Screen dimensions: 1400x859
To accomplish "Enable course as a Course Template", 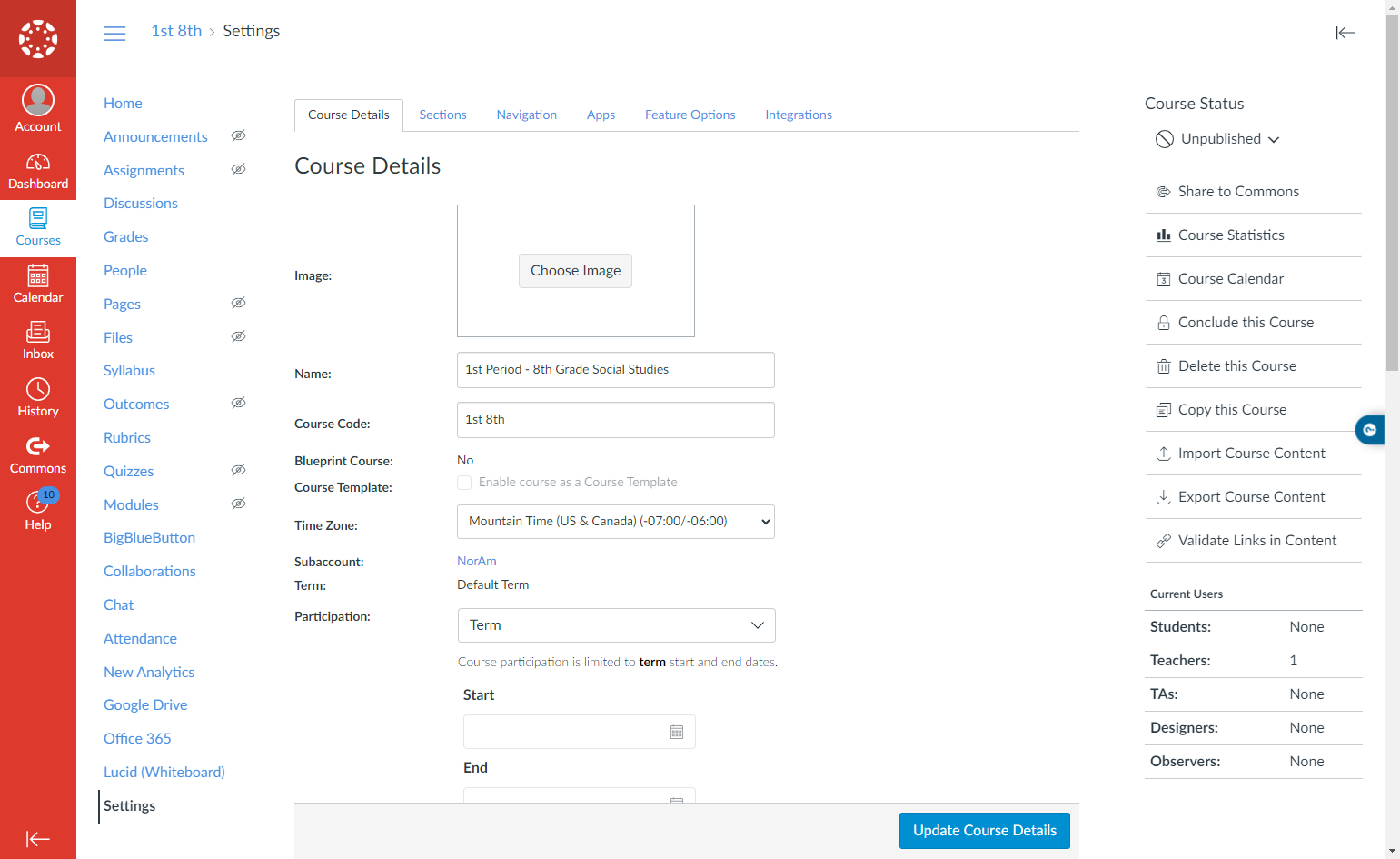I will pyautogui.click(x=464, y=483).
